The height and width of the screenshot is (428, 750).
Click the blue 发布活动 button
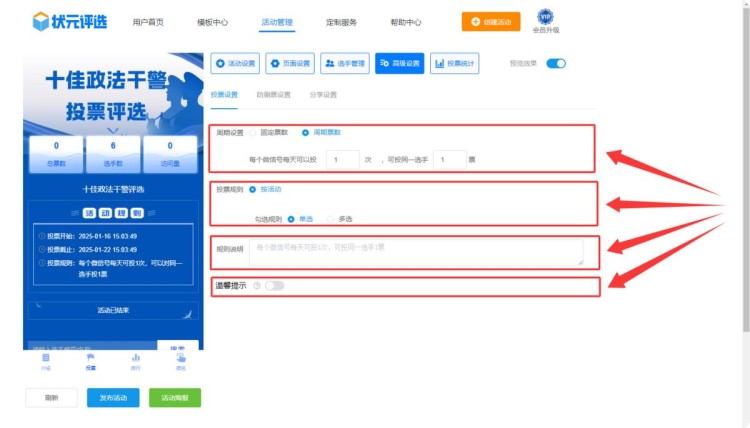tap(113, 397)
